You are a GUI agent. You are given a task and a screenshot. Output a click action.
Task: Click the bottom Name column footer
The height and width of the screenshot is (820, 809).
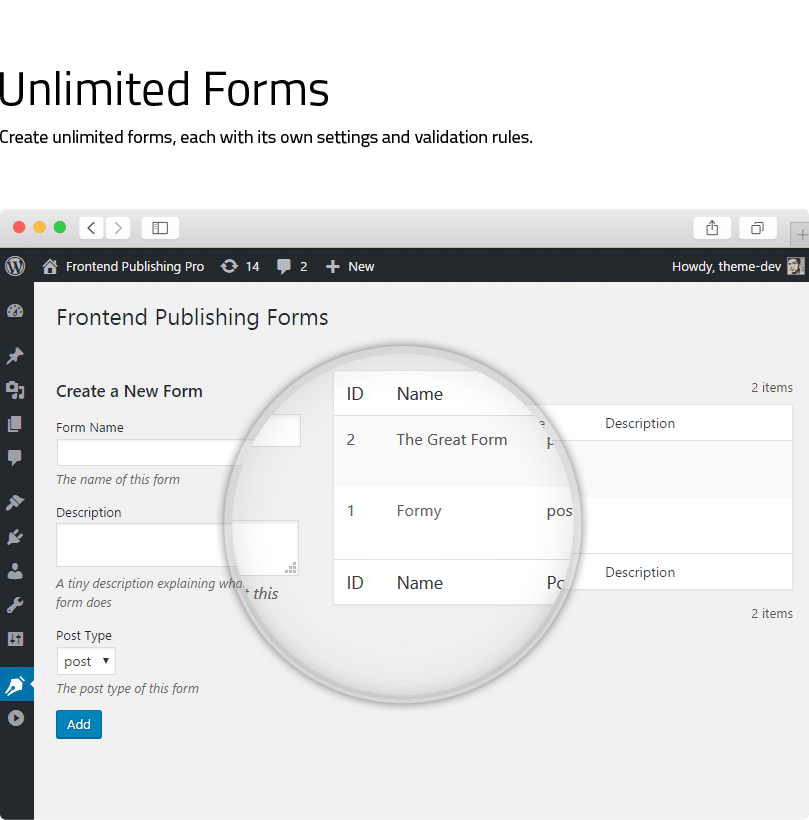420,583
